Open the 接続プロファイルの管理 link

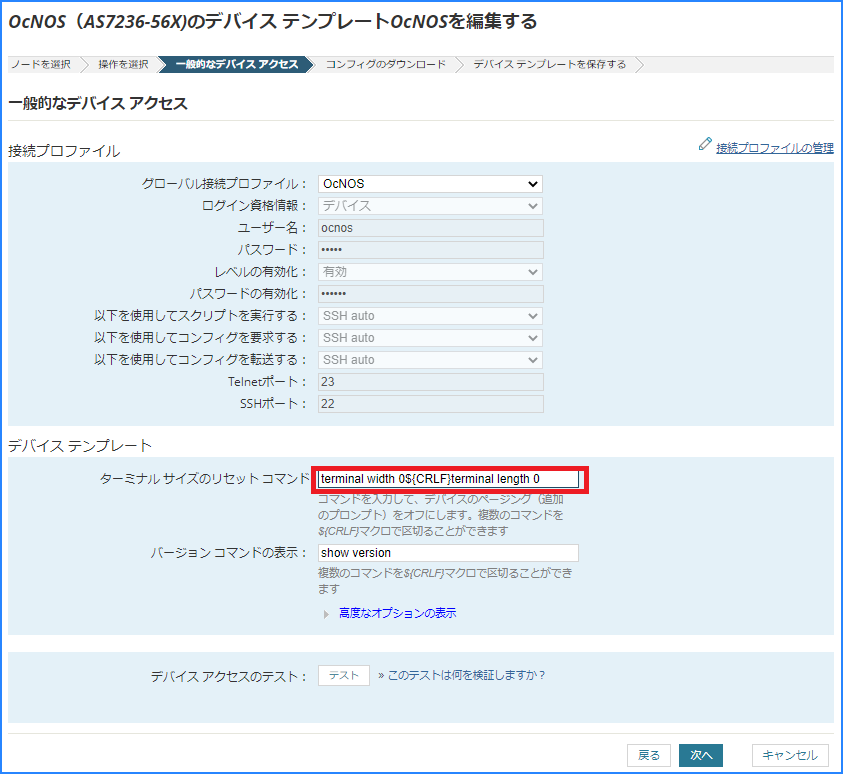775,148
